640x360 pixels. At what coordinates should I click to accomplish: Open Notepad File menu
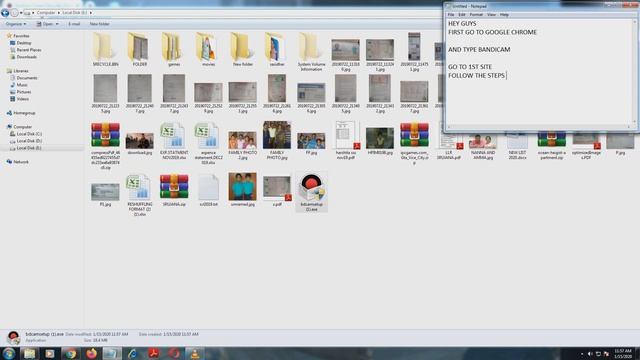point(451,15)
